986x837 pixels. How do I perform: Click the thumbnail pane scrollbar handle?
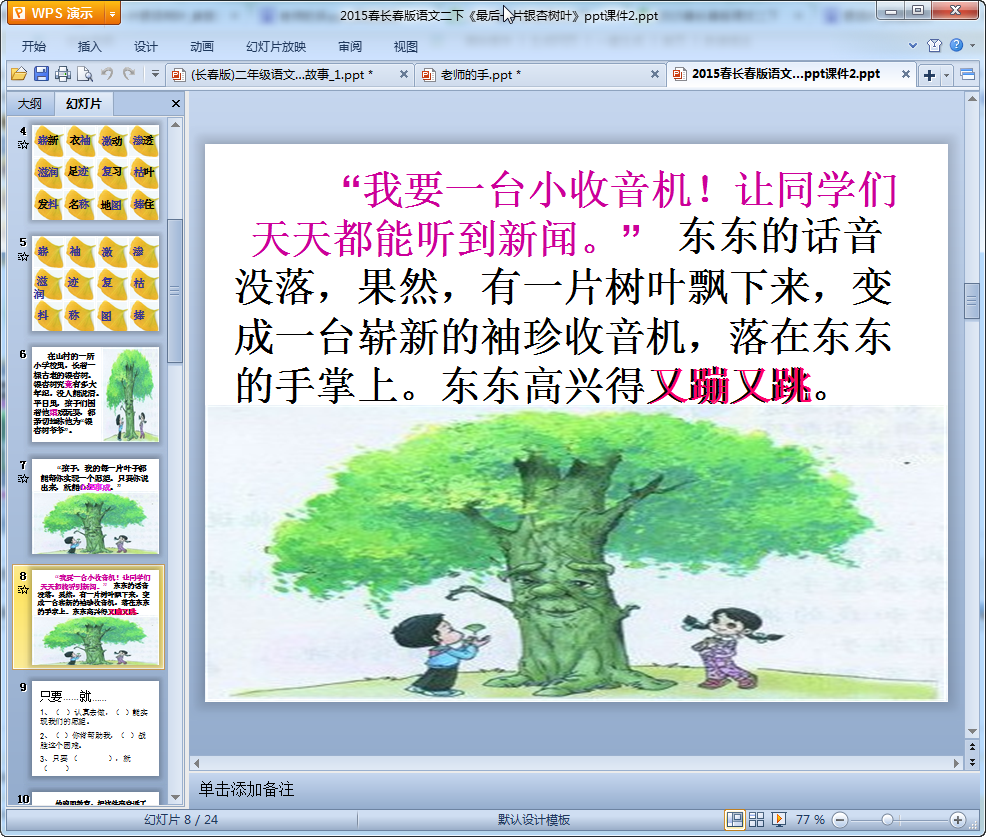tap(175, 291)
